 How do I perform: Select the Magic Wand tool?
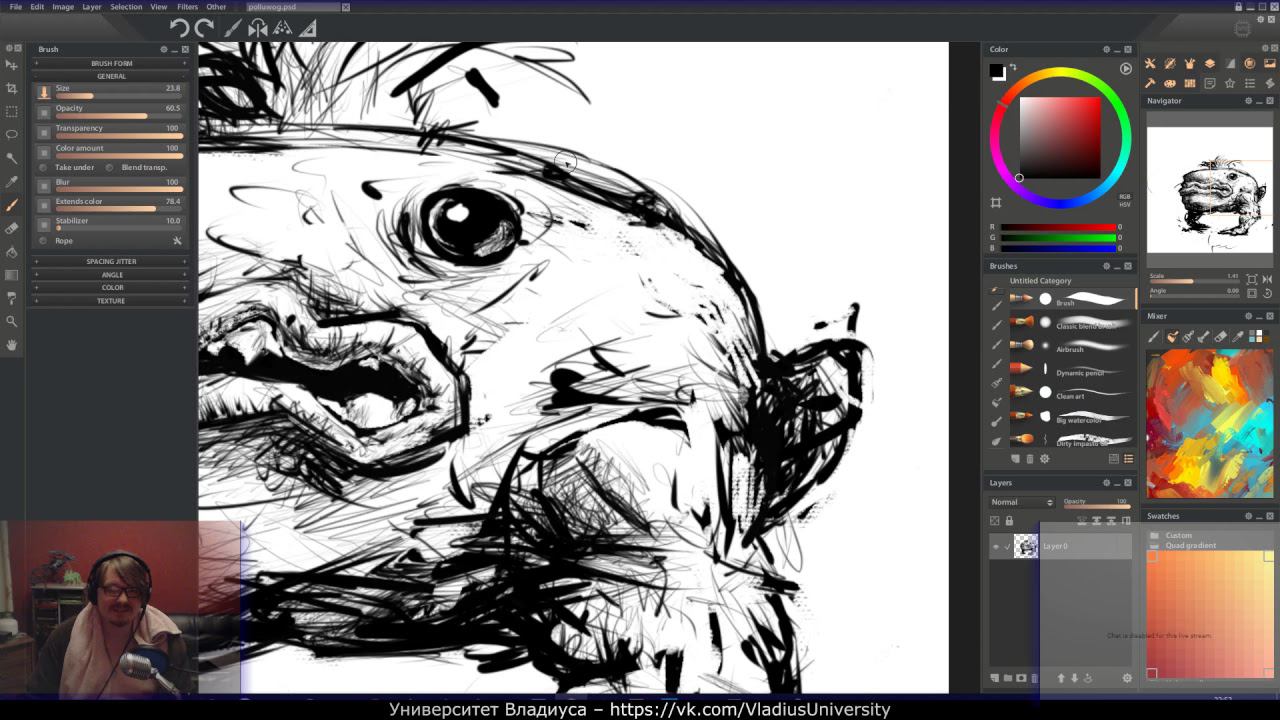(x=12, y=158)
